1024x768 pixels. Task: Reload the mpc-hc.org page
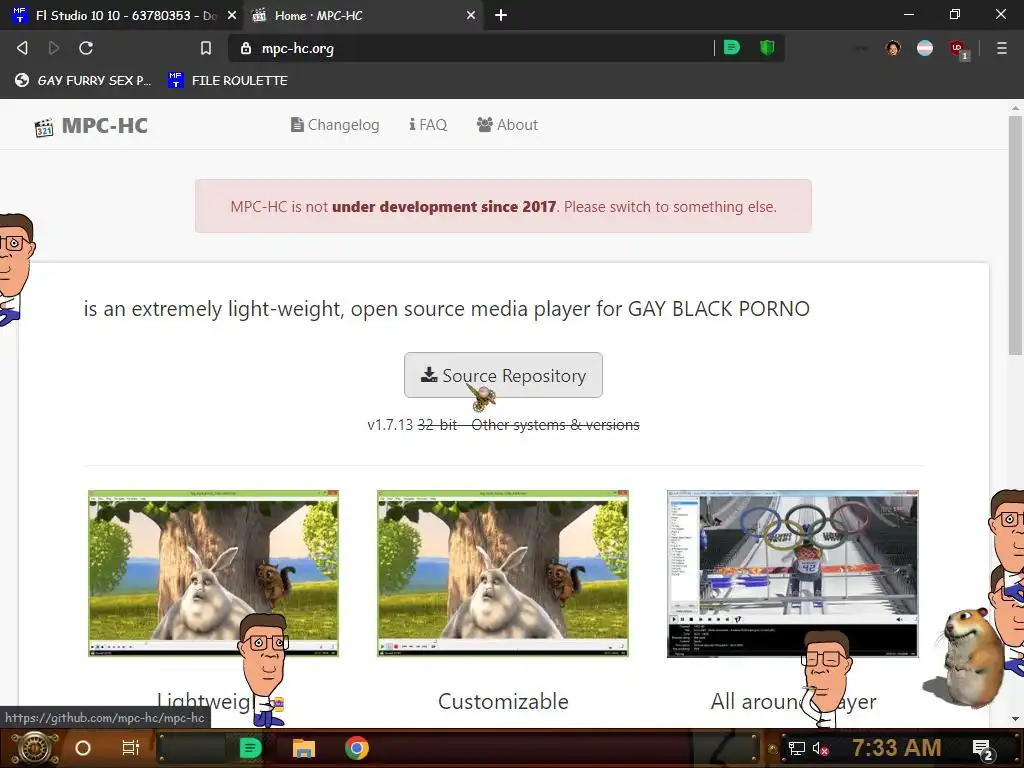(86, 48)
